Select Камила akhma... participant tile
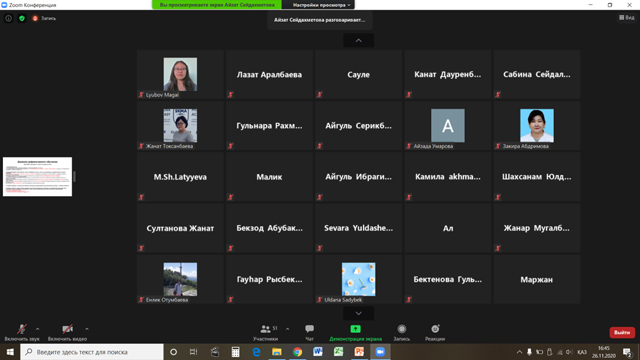The image size is (640, 360). 448,177
